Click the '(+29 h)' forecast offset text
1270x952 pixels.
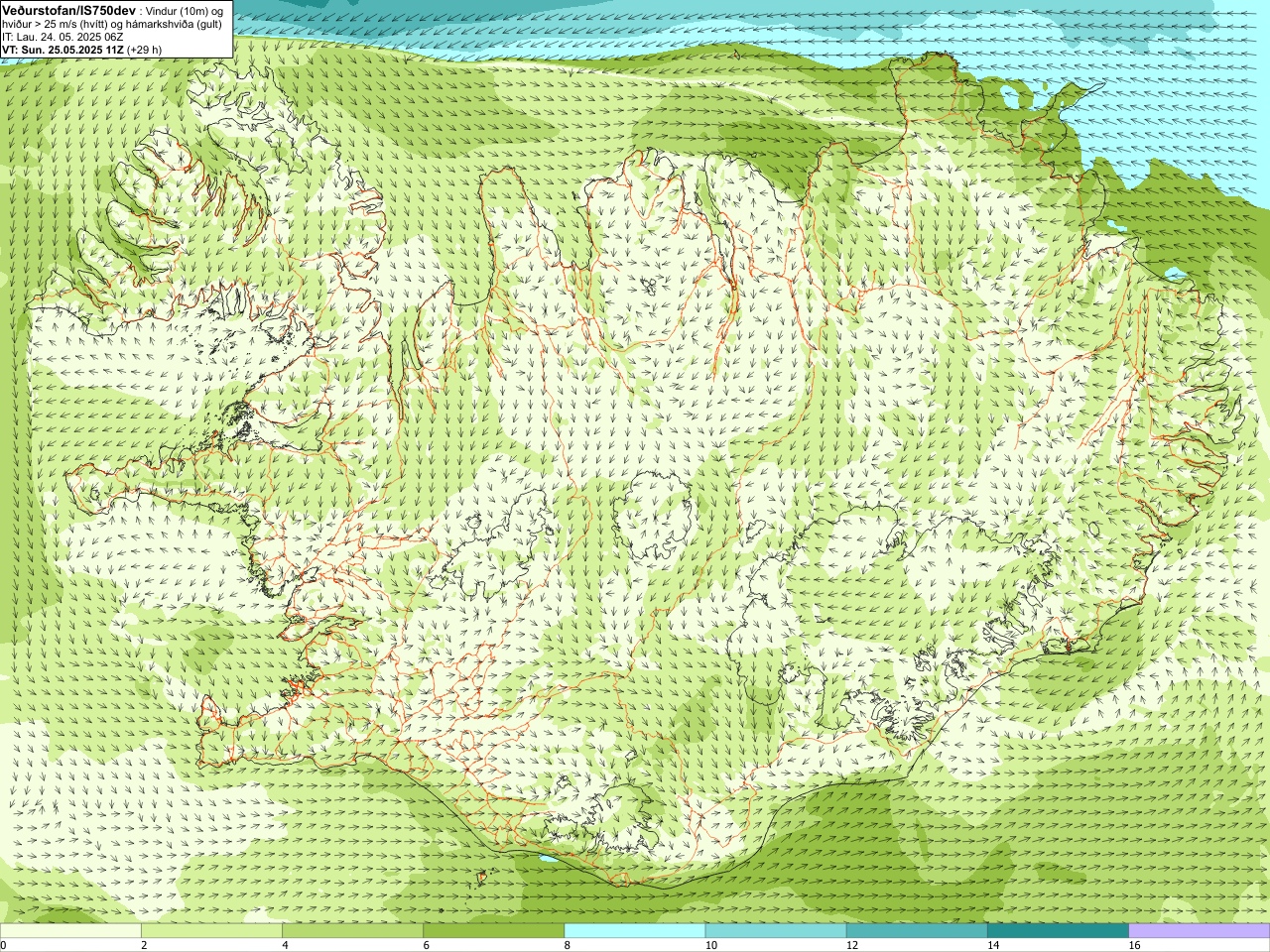(145, 50)
